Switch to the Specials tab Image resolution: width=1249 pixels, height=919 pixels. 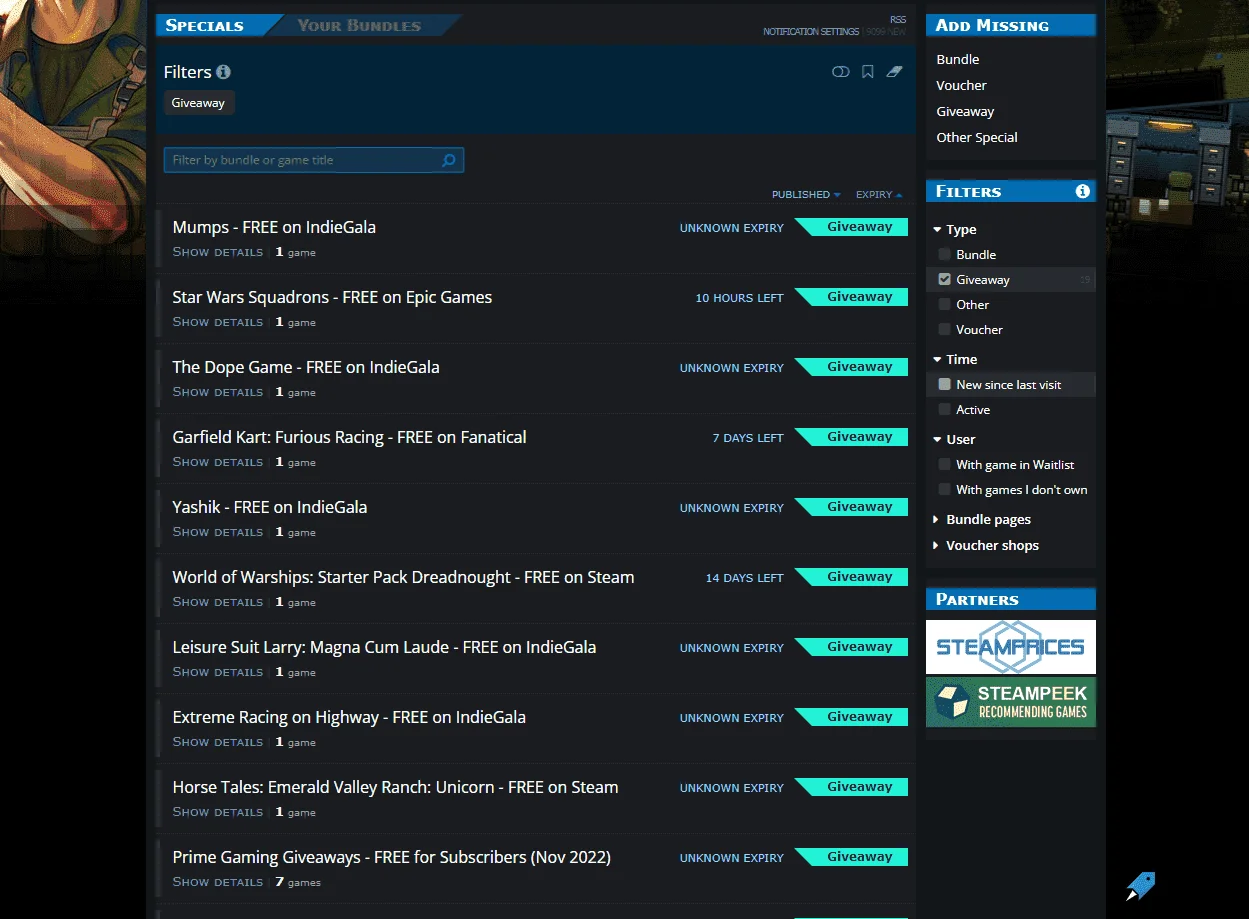[x=205, y=25]
